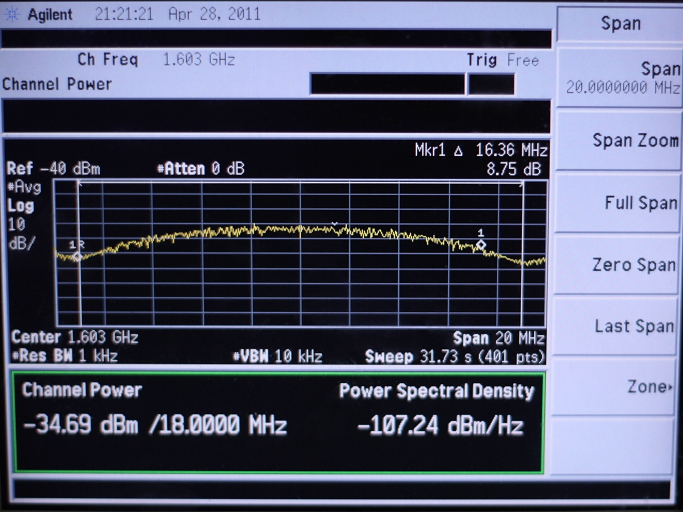Select the Span 20.0000000 MHz softkey
The image size is (683, 512).
point(619,78)
